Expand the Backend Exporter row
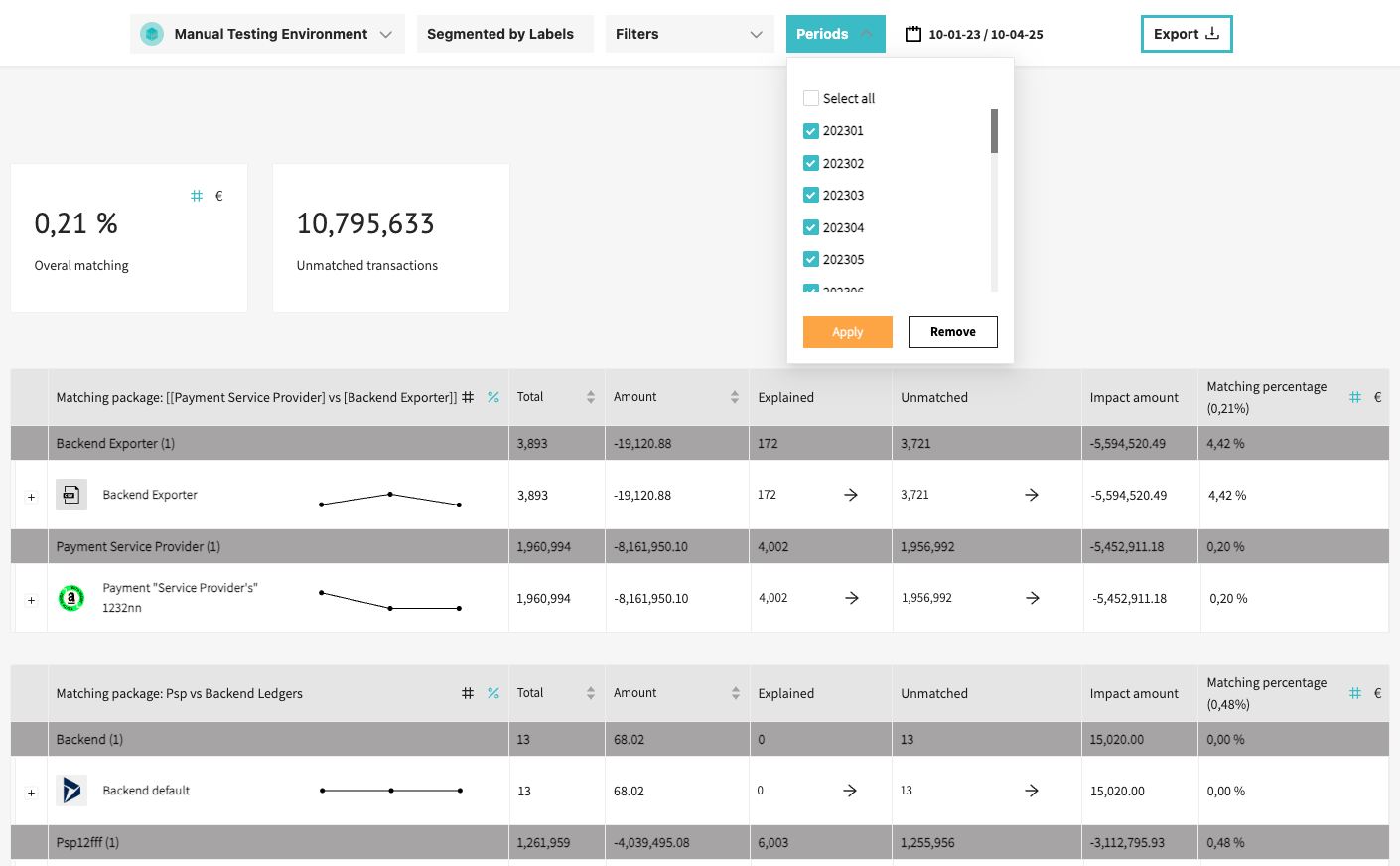Image resolution: width=1400 pixels, height=866 pixels. [32, 497]
